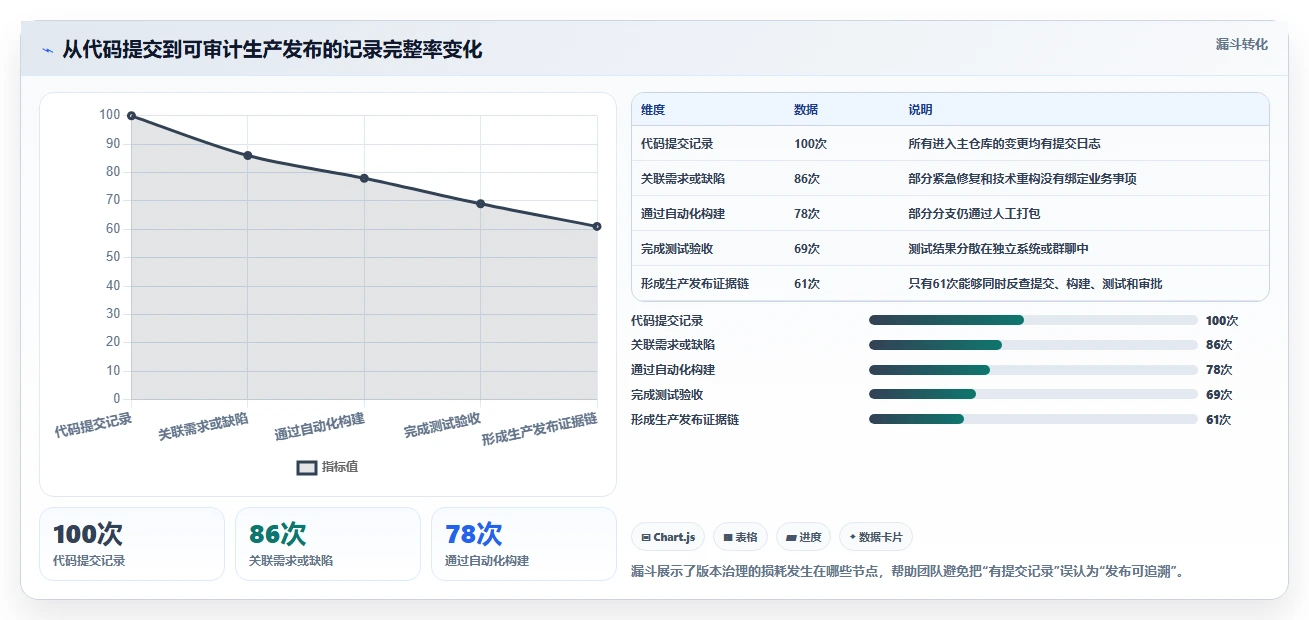
Task: Click the x-axis label 形成生产发布证据链 under the chart
Action: (540, 430)
